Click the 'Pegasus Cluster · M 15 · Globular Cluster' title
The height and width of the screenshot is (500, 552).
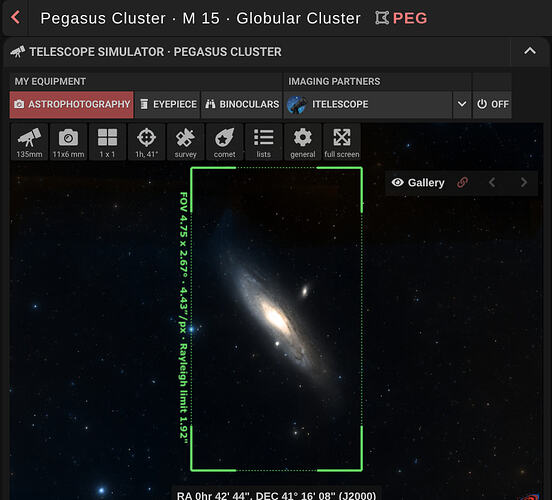200,18
